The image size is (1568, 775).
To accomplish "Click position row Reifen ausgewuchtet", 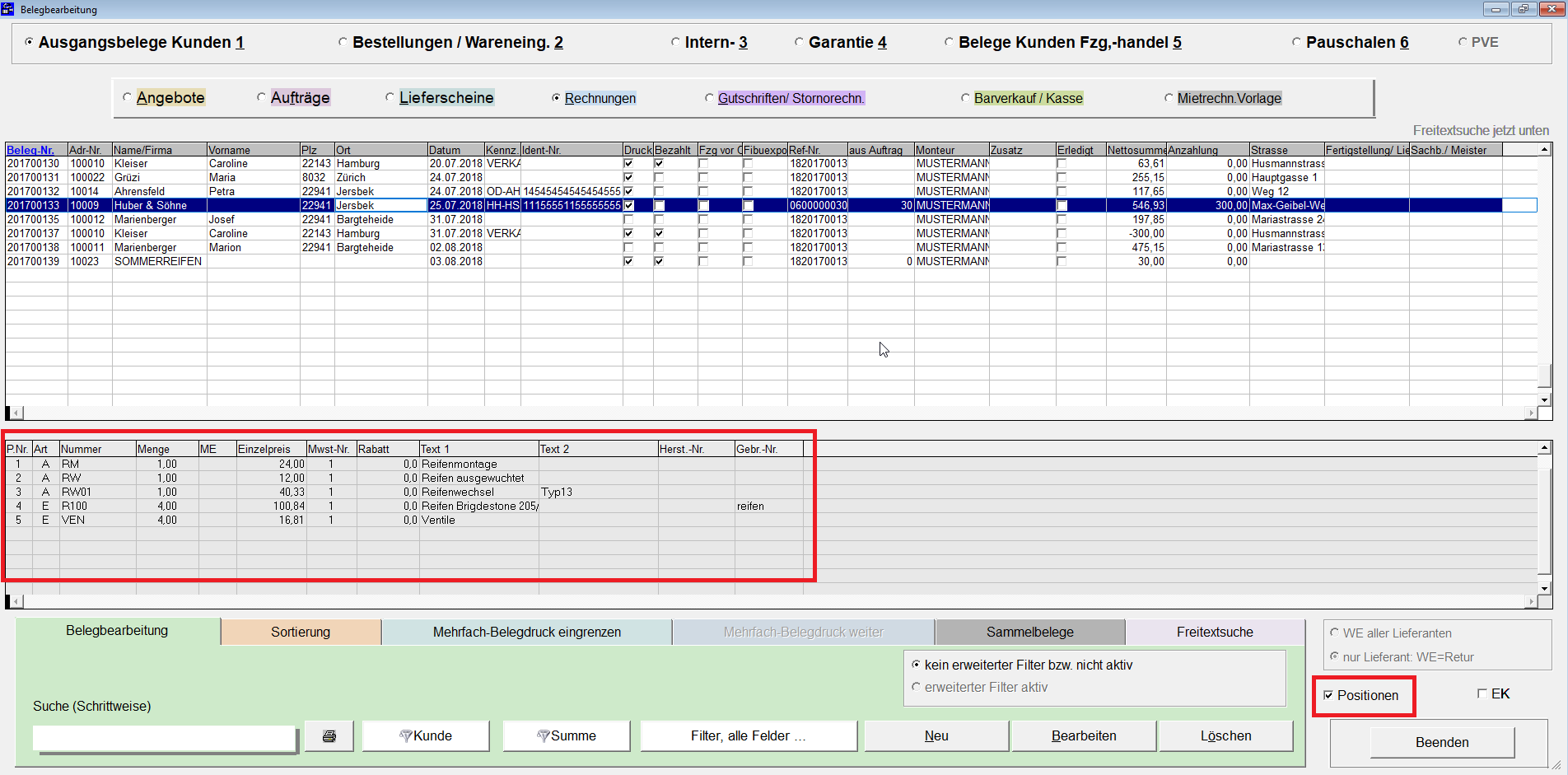I will point(404,478).
